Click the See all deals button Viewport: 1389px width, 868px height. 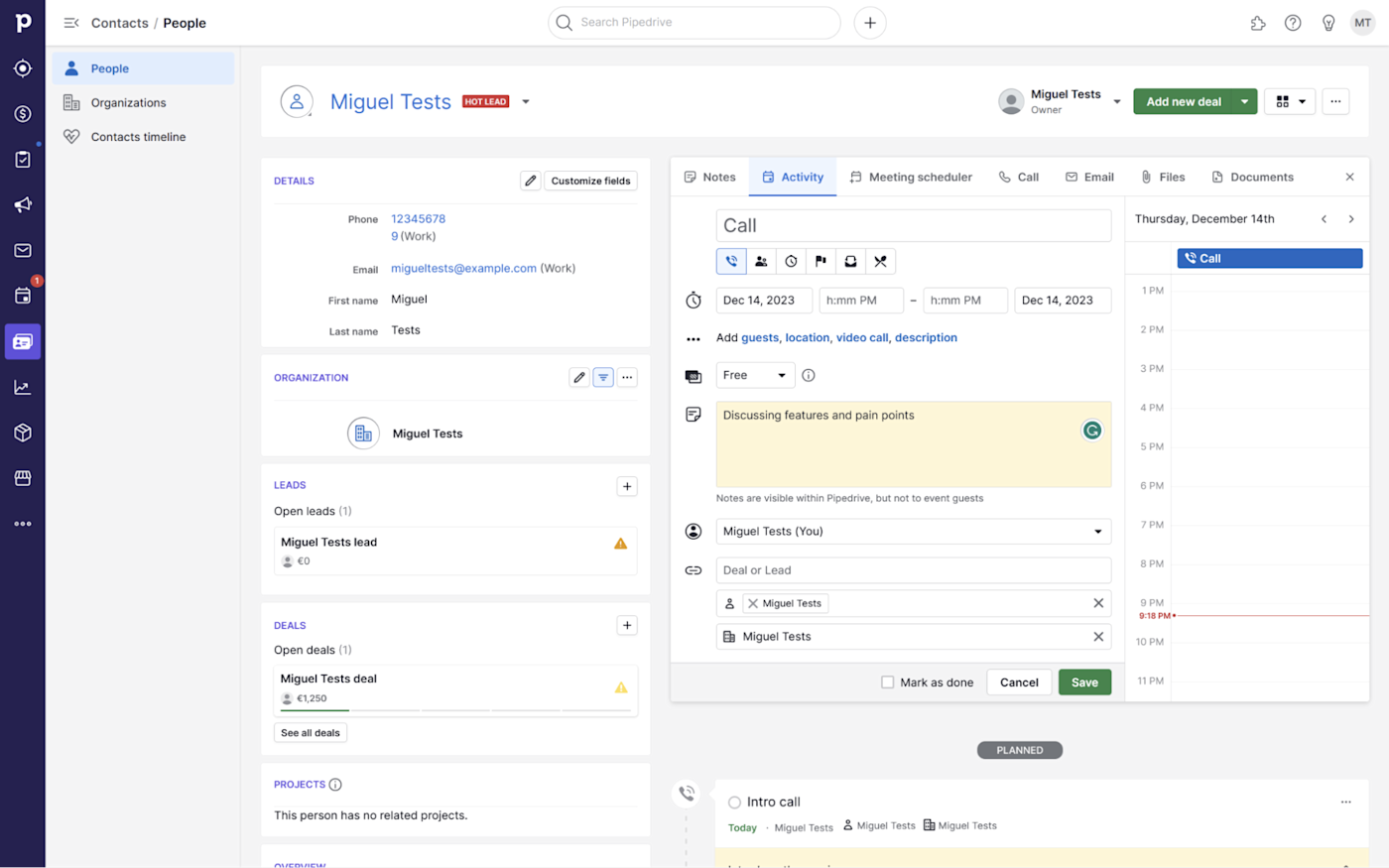311,733
